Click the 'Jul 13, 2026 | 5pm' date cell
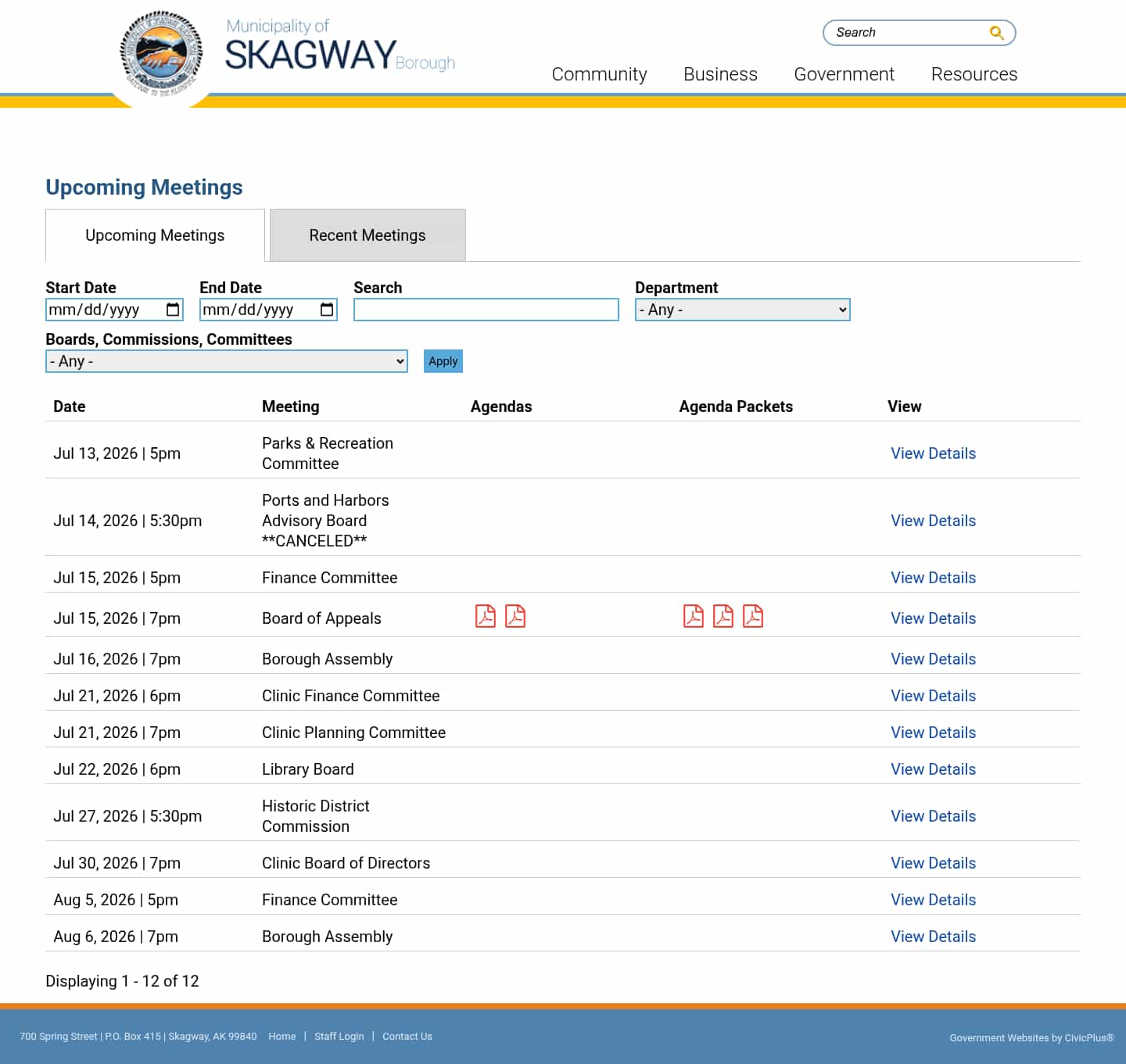 (117, 453)
